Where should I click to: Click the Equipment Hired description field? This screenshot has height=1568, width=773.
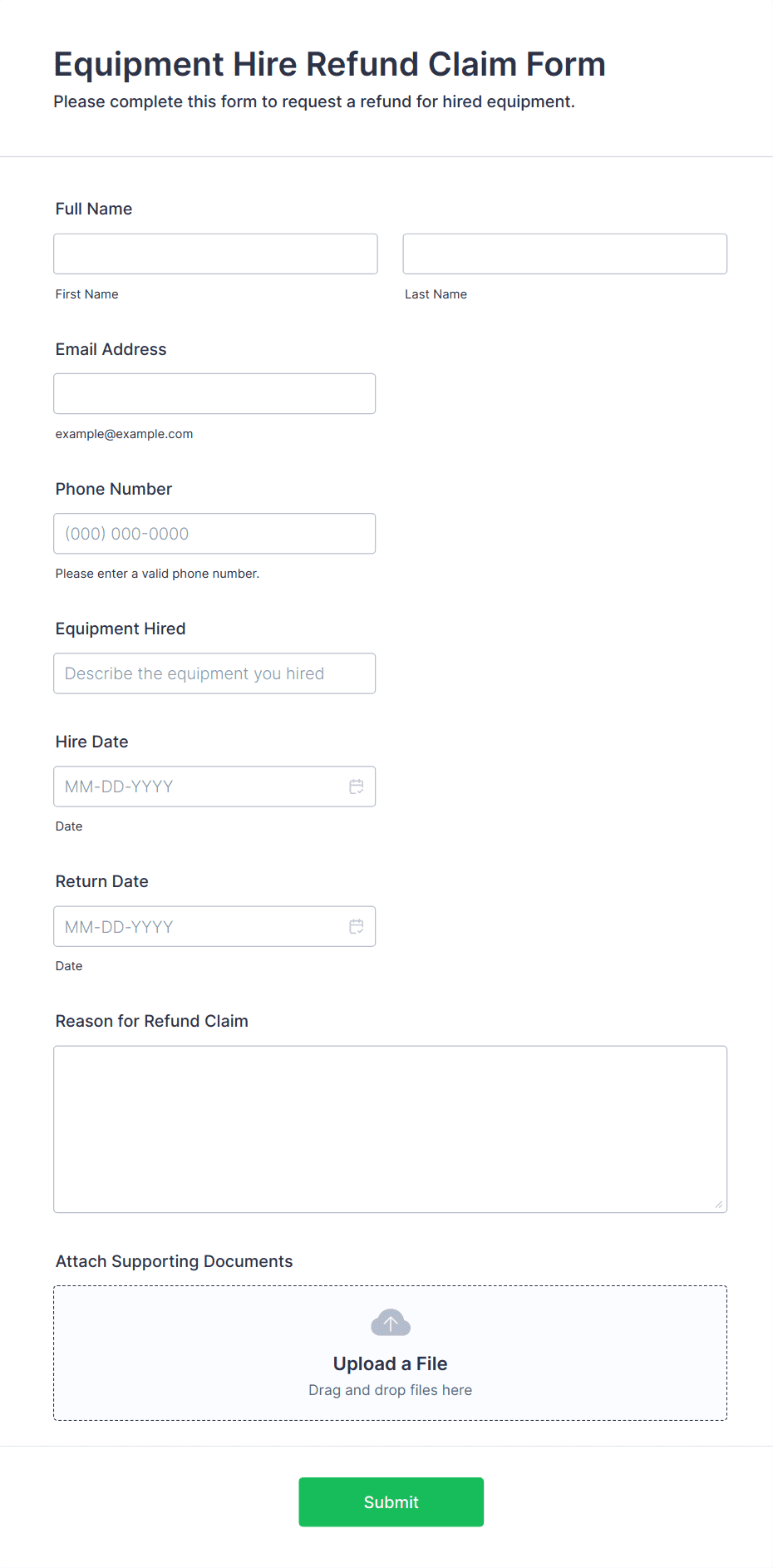coord(214,673)
